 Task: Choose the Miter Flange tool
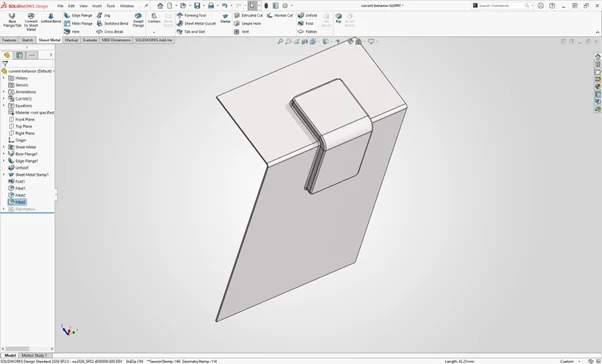(78, 23)
